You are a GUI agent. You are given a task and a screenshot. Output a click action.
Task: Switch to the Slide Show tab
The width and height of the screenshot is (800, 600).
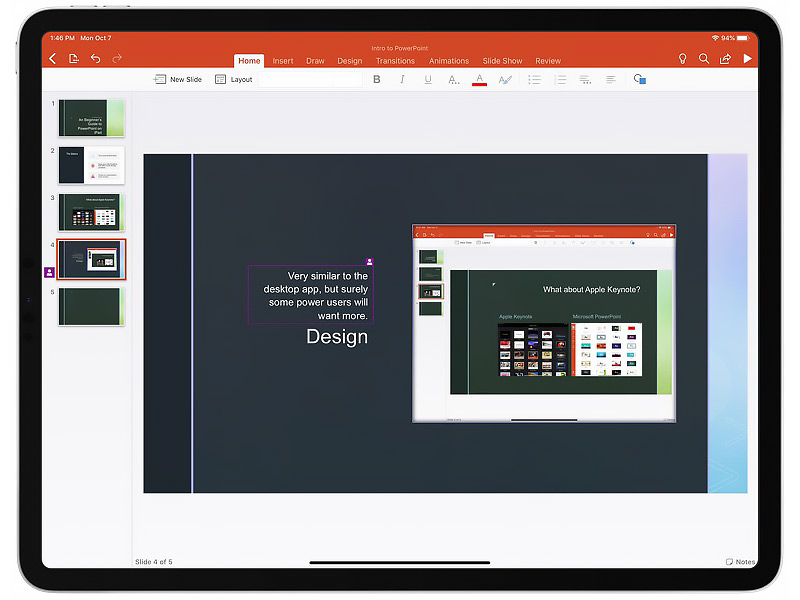503,61
